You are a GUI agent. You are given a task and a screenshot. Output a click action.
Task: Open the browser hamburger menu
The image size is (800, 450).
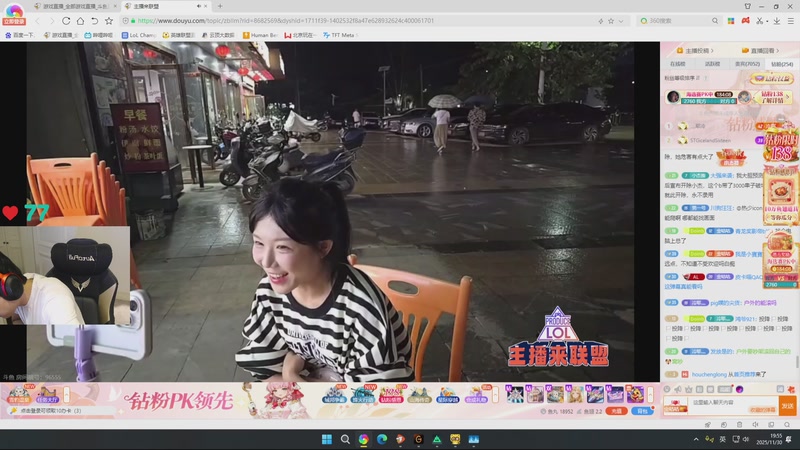click(791, 21)
